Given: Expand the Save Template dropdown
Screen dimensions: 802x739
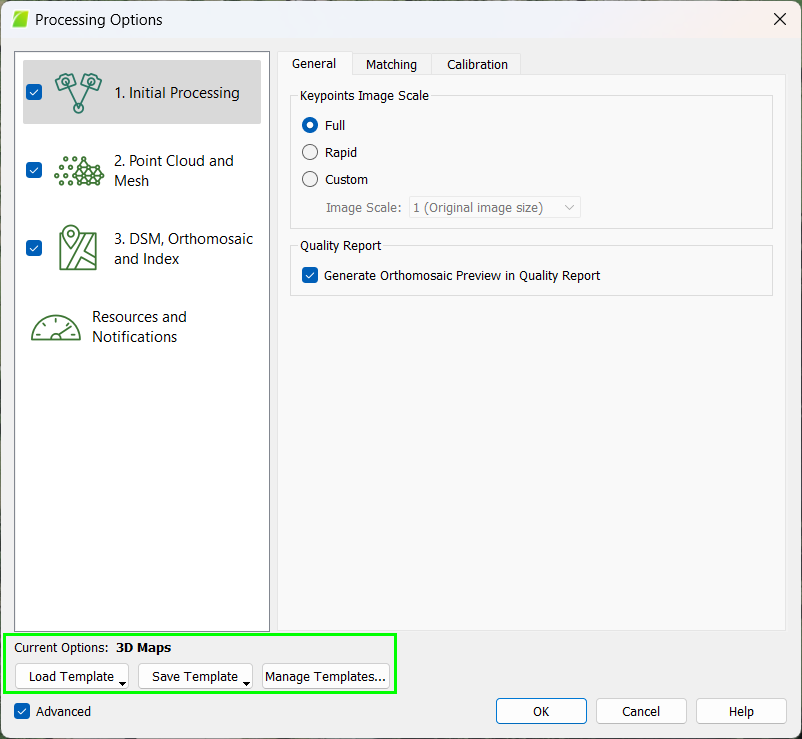Looking at the screenshot, I should pos(195,677).
